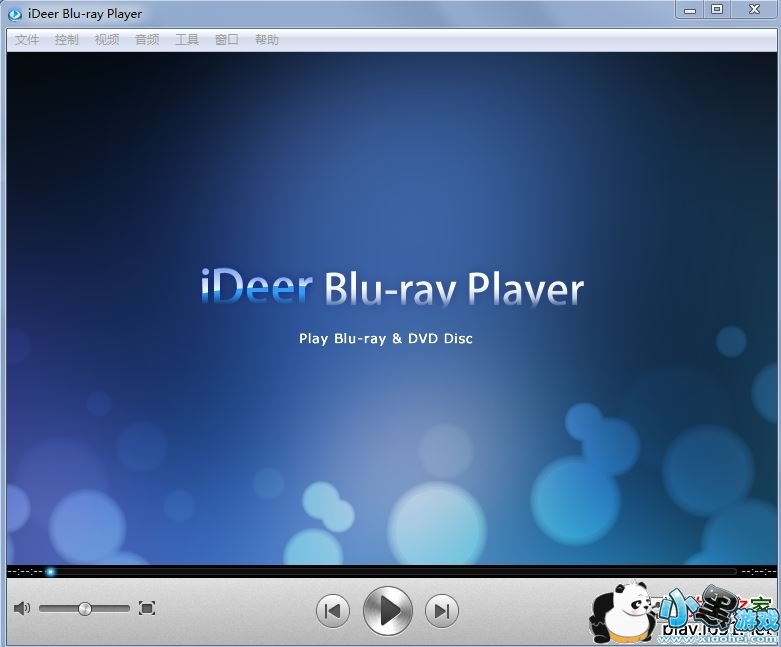Image resolution: width=781 pixels, height=647 pixels.
Task: Click the playback progress bar handle
Action: point(50,572)
